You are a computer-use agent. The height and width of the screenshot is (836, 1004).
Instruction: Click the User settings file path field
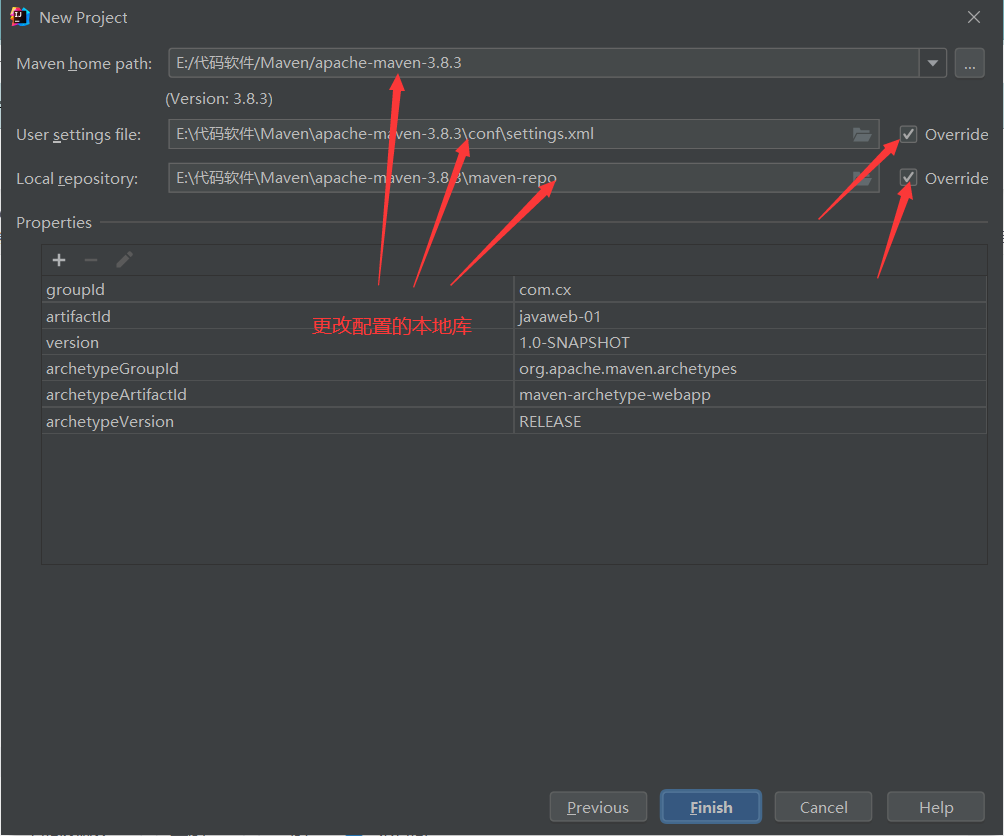pyautogui.click(x=523, y=134)
